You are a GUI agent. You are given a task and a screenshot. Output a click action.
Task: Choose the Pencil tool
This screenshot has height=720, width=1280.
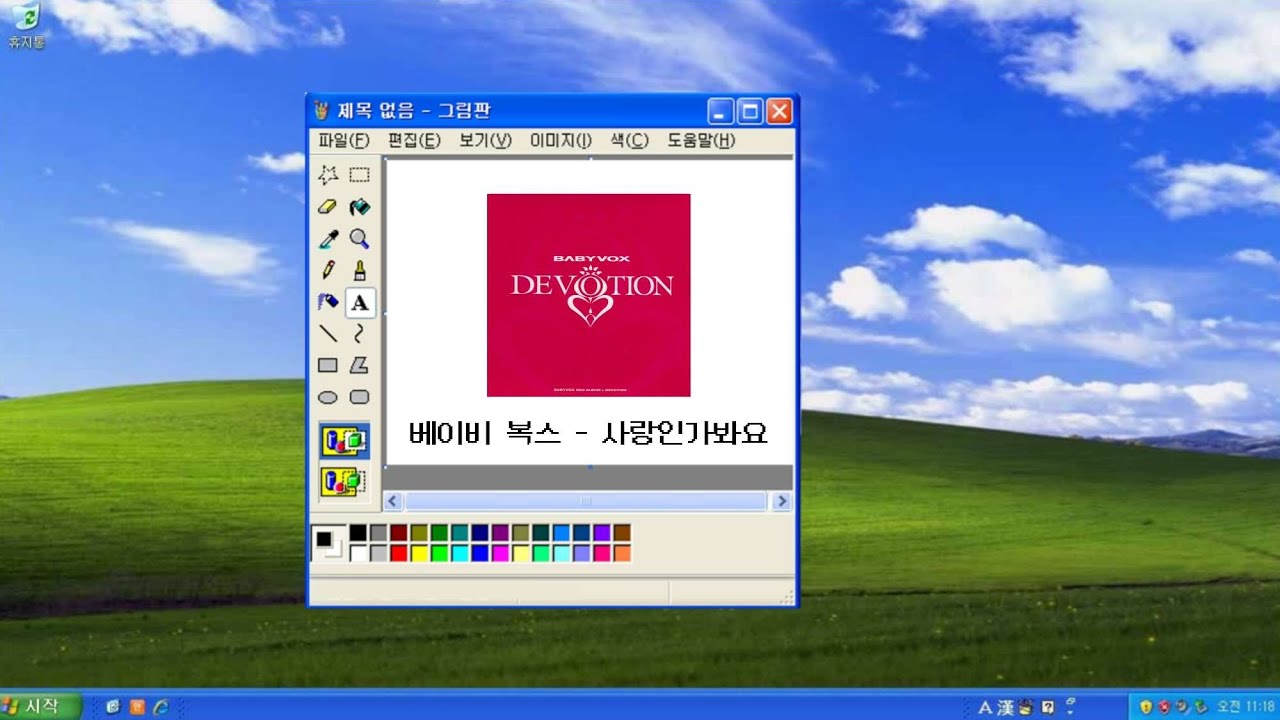328,270
